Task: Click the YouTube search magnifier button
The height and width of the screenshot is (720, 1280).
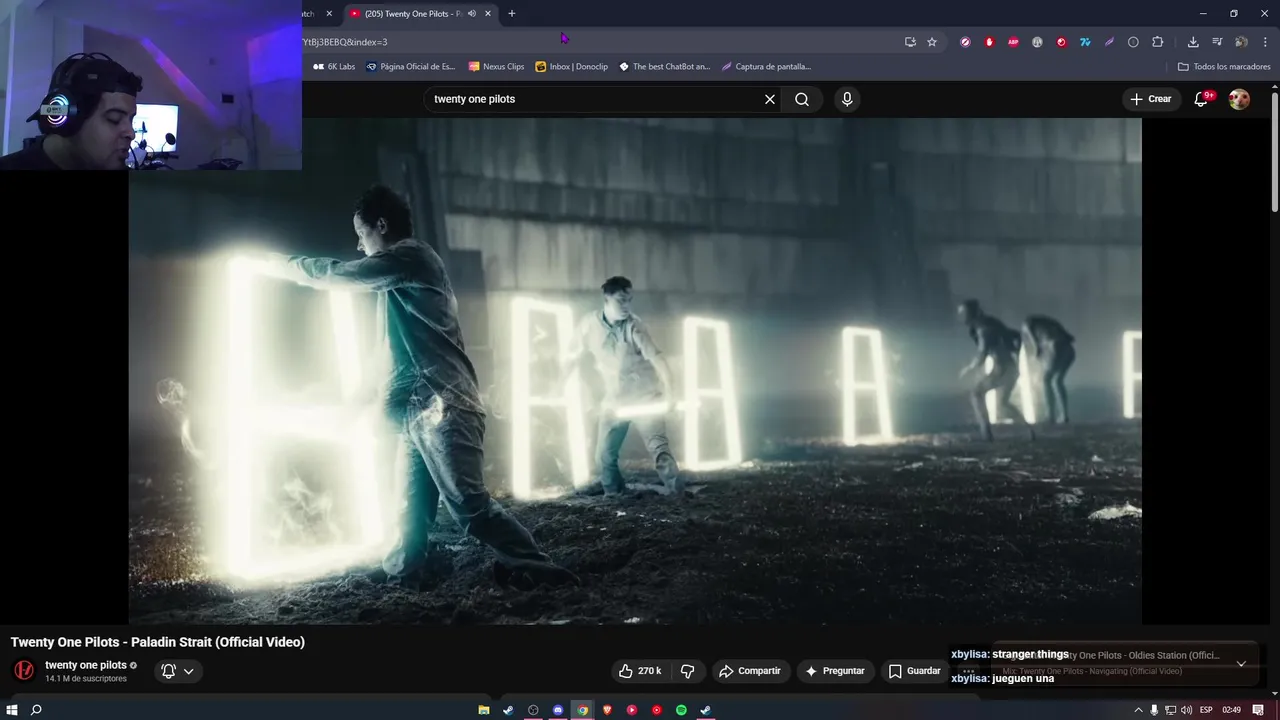Action: coord(802,99)
